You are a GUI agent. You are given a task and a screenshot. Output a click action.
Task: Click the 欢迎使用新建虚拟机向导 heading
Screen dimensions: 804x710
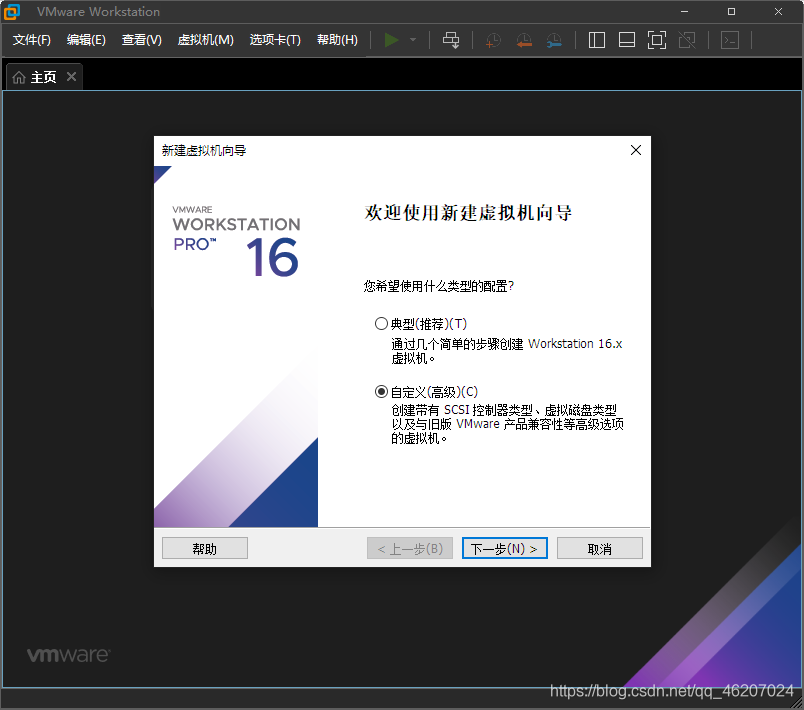pos(468,213)
